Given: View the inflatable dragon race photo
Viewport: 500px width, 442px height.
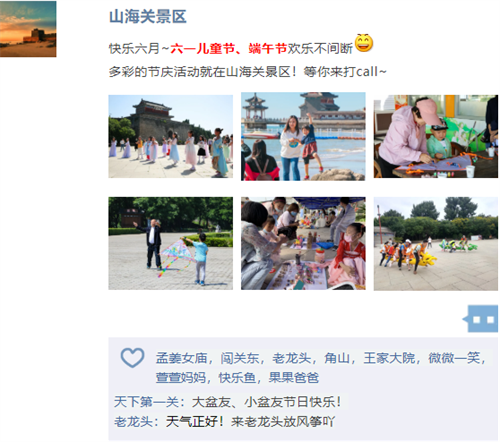Looking at the screenshot, I should (x=436, y=244).
